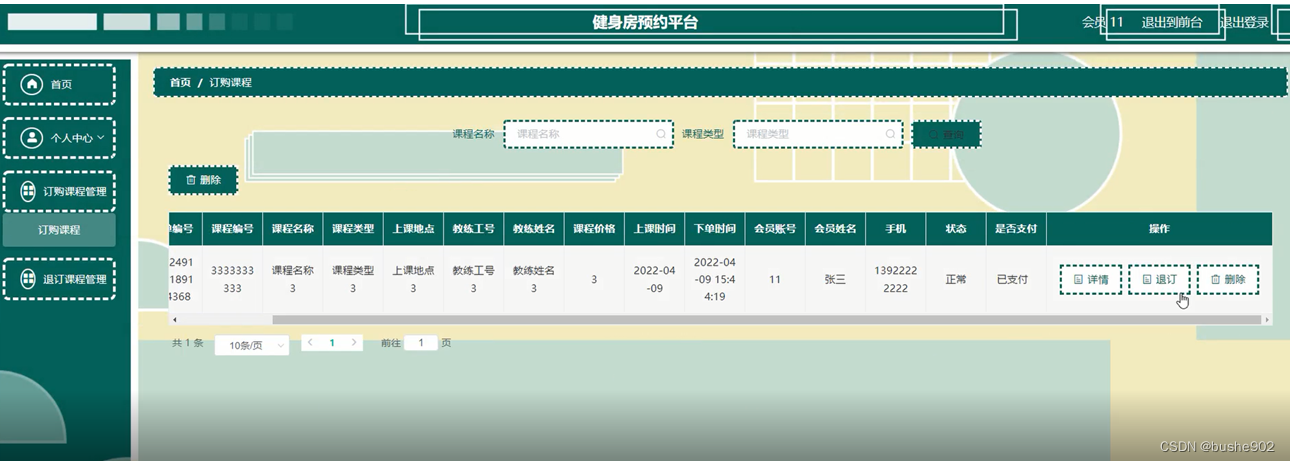Click the 课程名称 column header

(293, 229)
